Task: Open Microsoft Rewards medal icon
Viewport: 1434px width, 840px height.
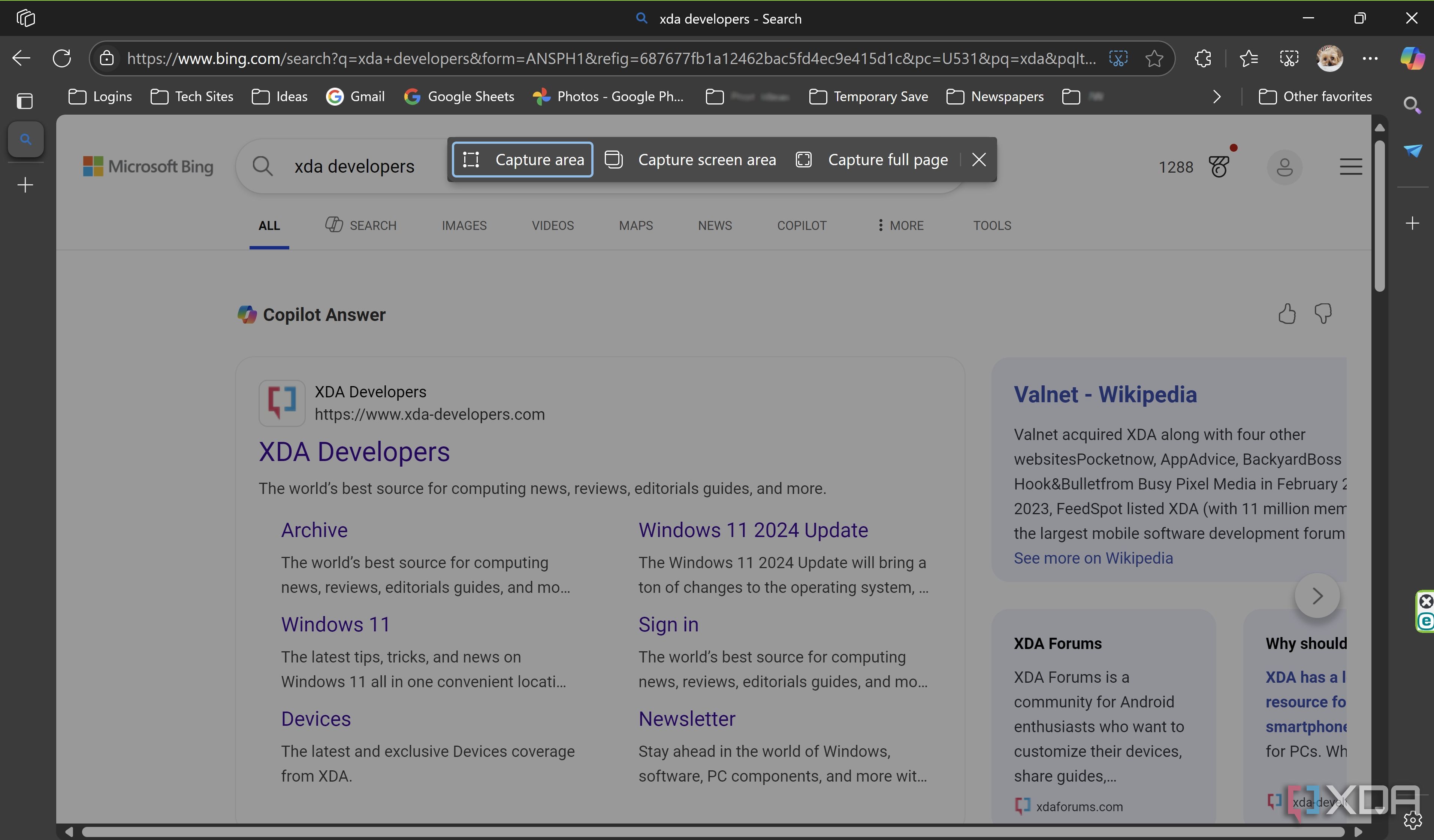Action: (x=1219, y=166)
